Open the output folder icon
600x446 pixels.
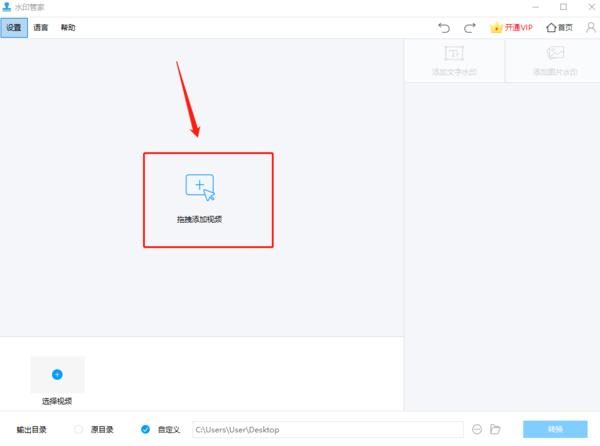(x=495, y=429)
